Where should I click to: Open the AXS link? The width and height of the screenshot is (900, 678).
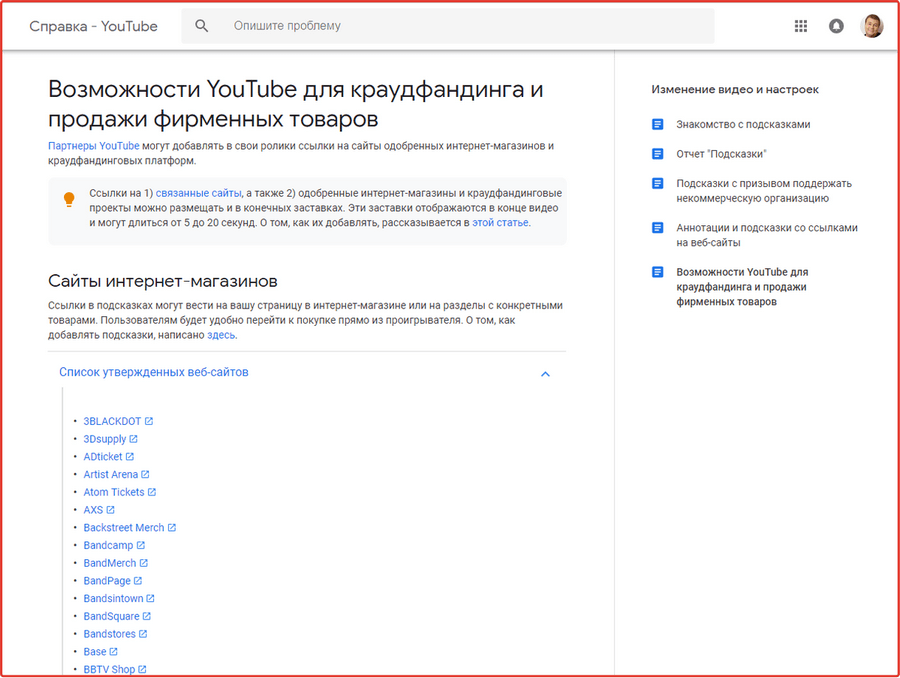(x=93, y=510)
